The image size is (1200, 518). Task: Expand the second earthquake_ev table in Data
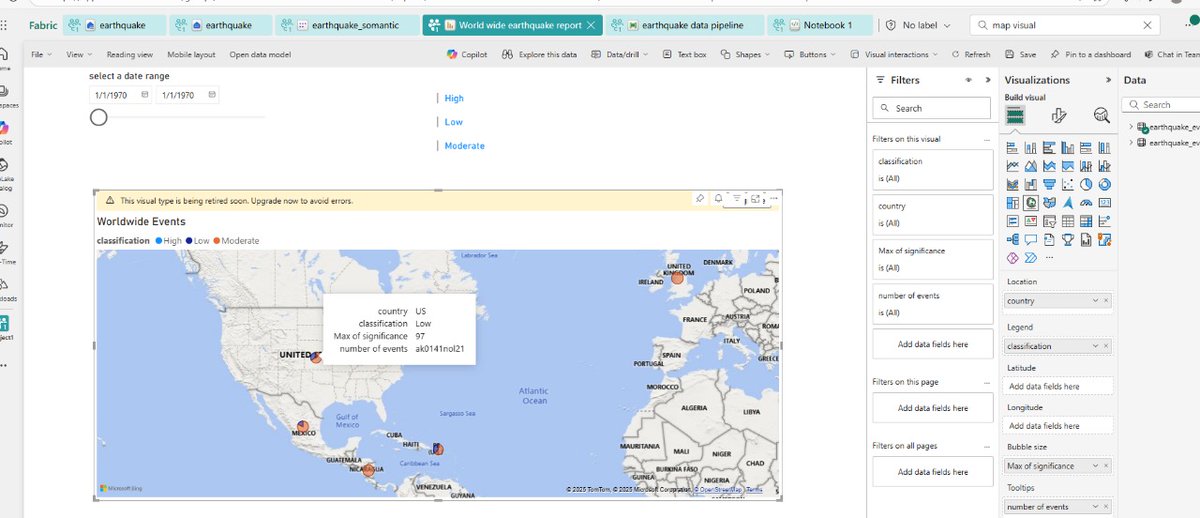1131,143
